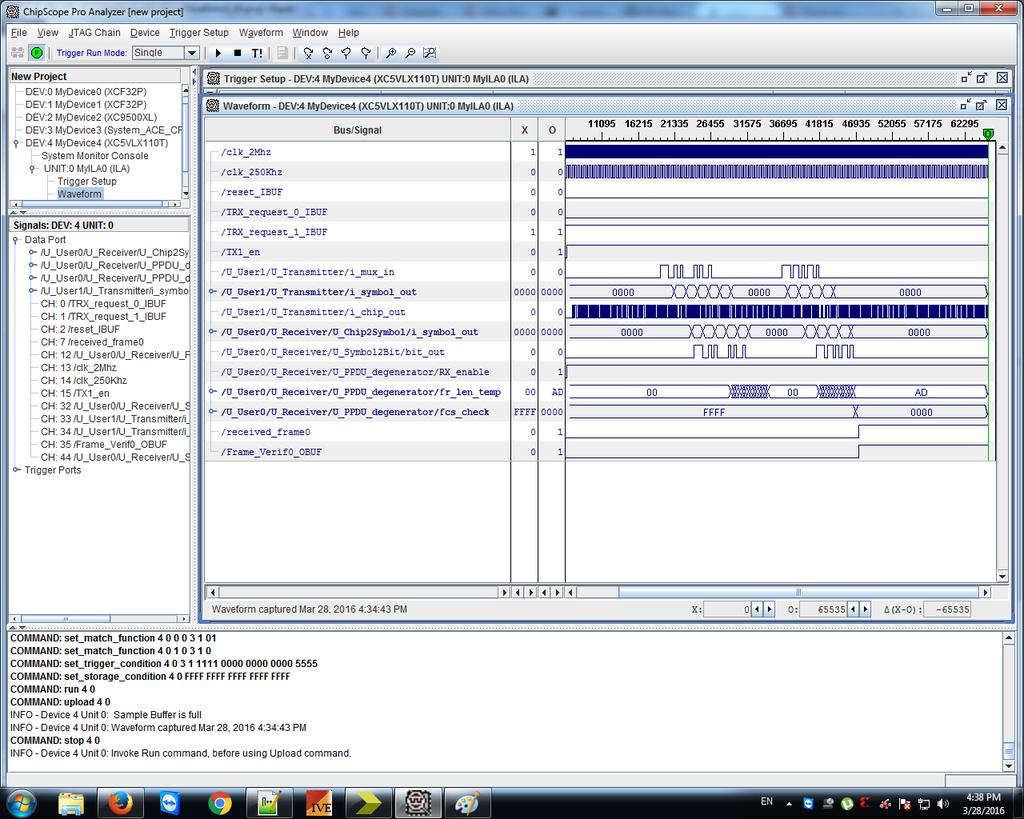Expand the fcs_check bus in waveform
The image size is (1024, 819).
(x=212, y=411)
